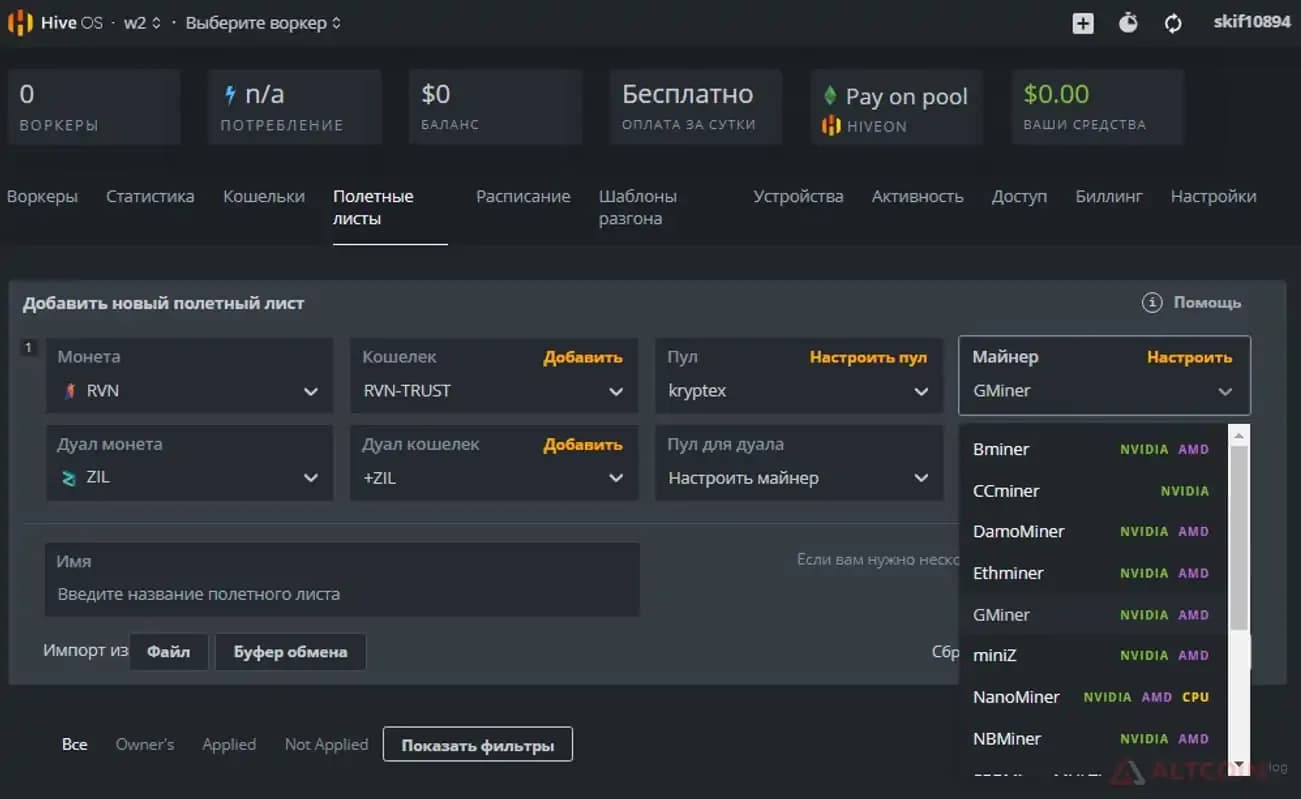Click the Показать фильтры button
Screen dimensions: 1301x799
[x=478, y=745]
